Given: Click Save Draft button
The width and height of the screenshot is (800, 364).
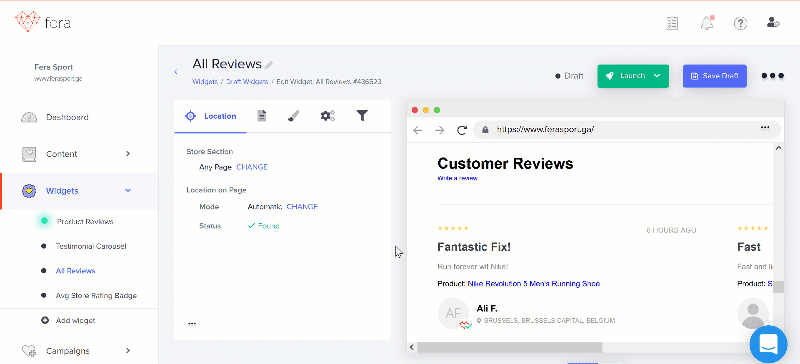Looking at the screenshot, I should coord(715,76).
